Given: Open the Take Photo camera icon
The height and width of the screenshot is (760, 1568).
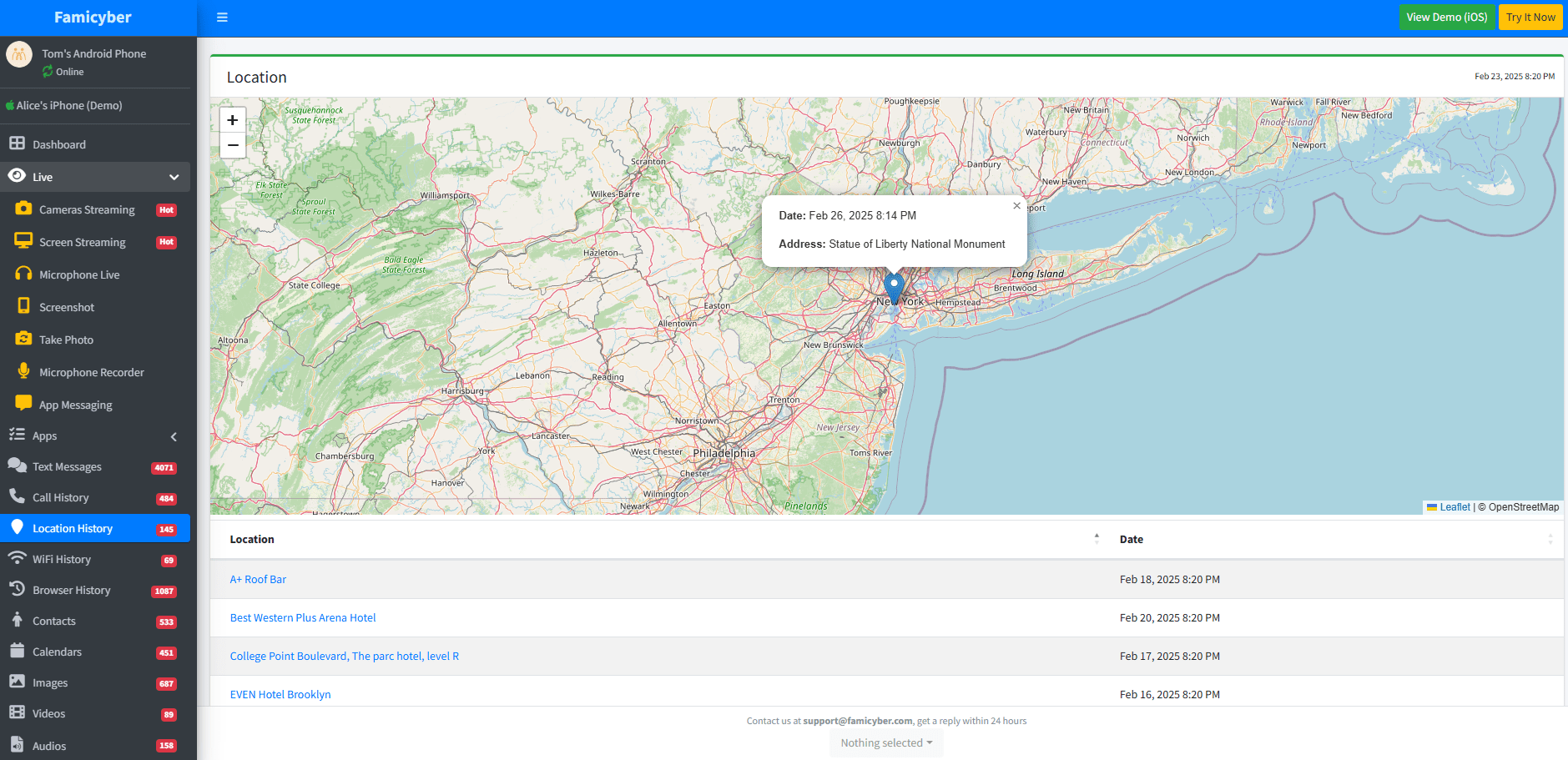Looking at the screenshot, I should pos(23,339).
